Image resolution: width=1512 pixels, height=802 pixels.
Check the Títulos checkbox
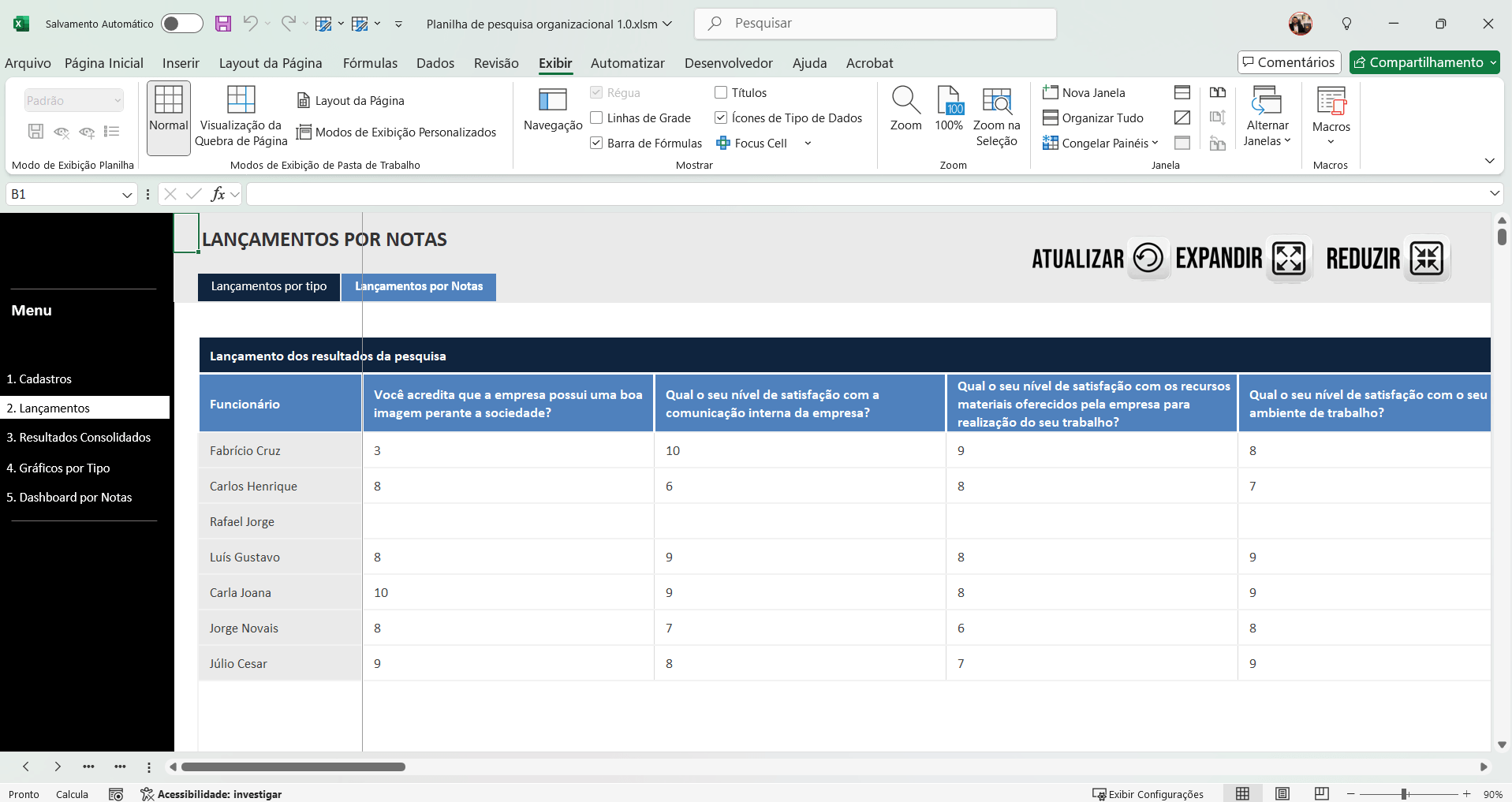tap(721, 92)
